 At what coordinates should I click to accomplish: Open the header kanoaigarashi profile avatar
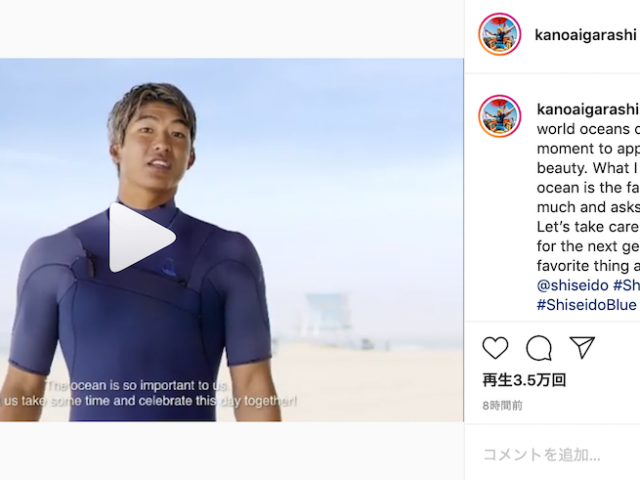coord(500,34)
